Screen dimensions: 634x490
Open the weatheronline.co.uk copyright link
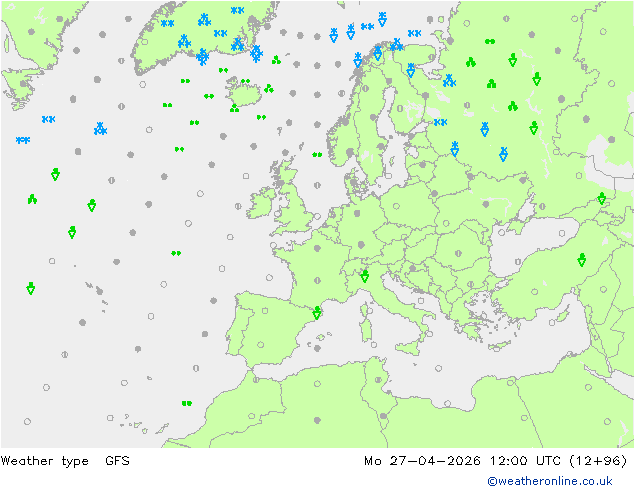coord(550,481)
